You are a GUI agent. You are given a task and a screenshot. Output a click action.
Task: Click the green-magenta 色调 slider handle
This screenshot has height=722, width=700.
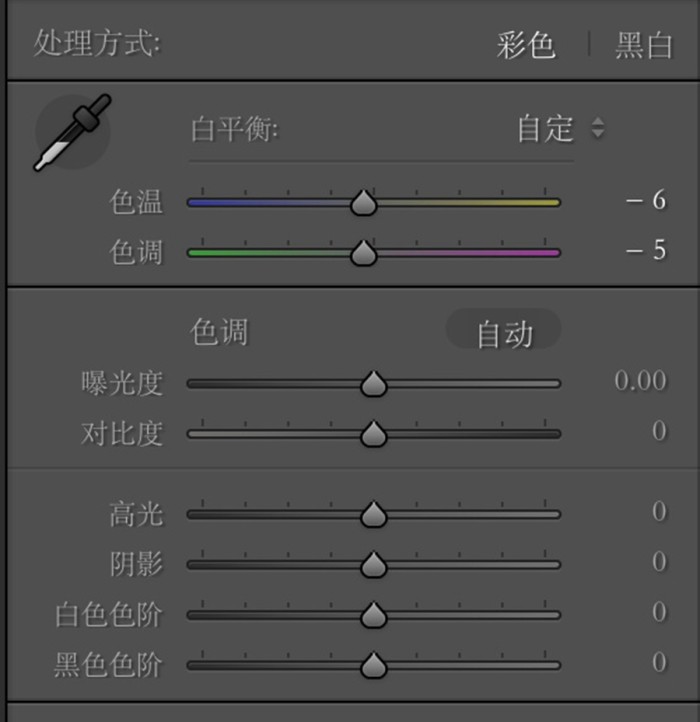363,252
